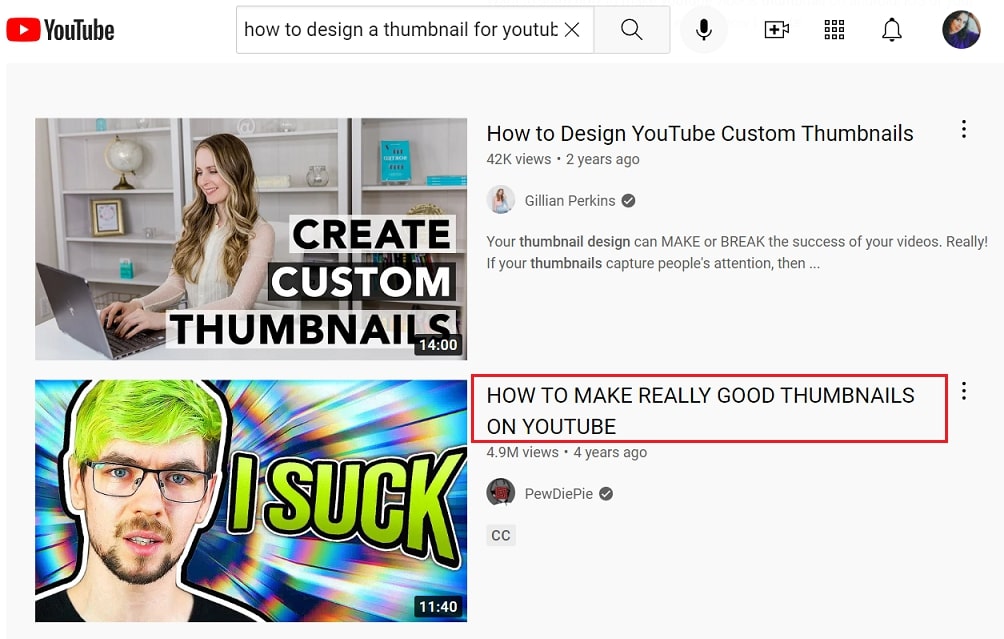The width and height of the screenshot is (1004, 639).
Task: Open the options menu for Gillian Perkins video
Action: pos(964,129)
